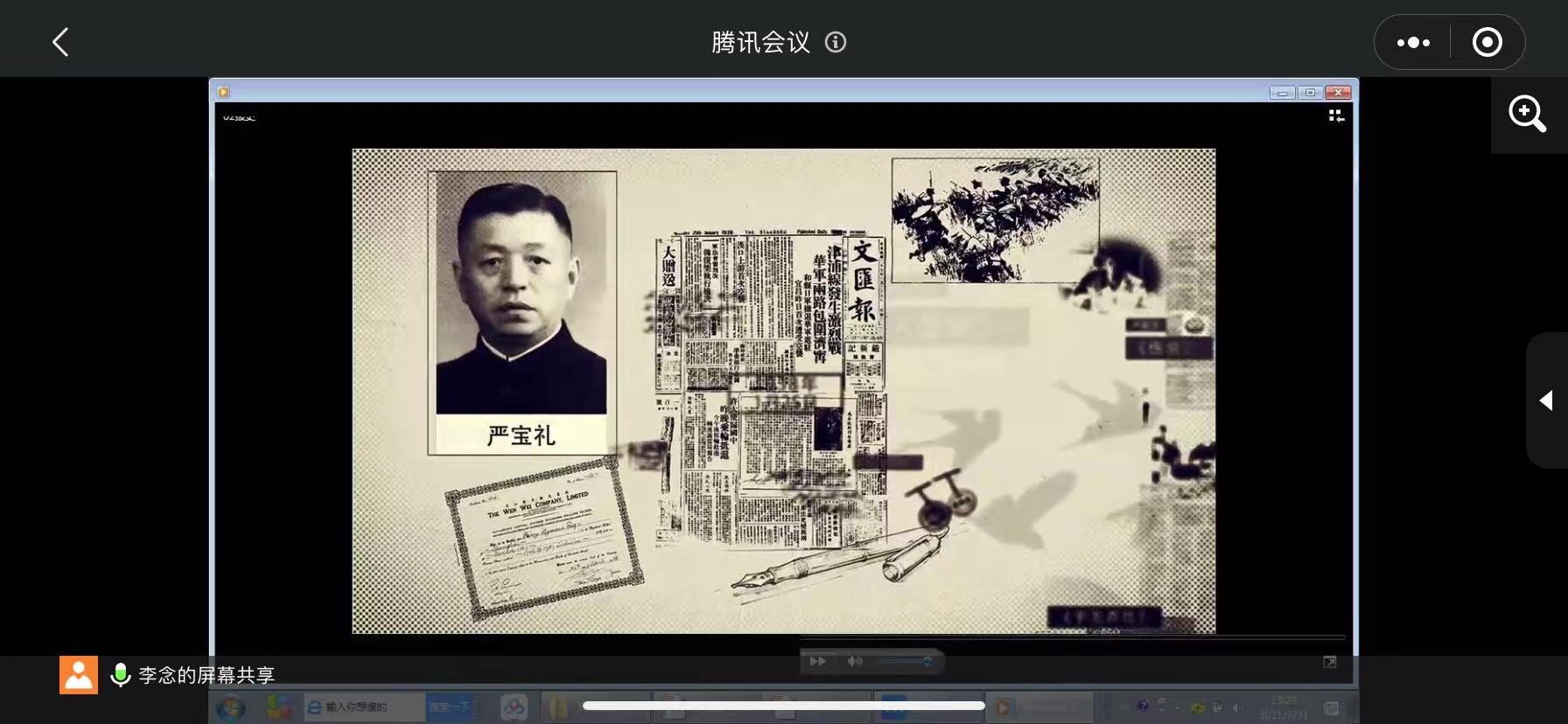The width and height of the screenshot is (1568, 724).
Task: Tap the circular close mini-program button
Action: coord(1487,42)
